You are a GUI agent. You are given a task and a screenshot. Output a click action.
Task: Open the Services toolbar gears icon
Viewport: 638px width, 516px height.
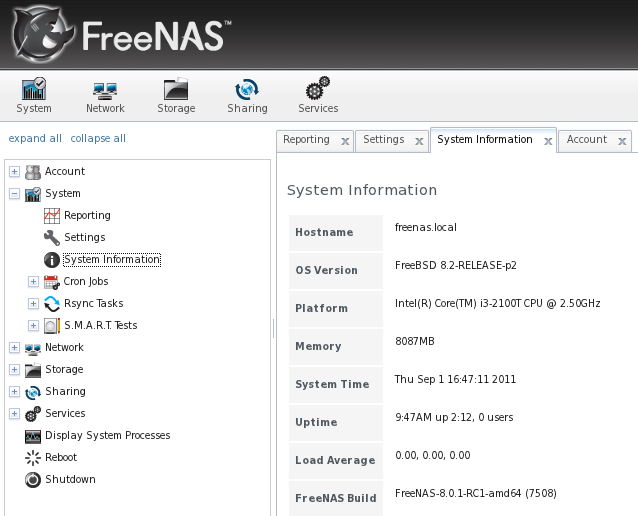318,88
